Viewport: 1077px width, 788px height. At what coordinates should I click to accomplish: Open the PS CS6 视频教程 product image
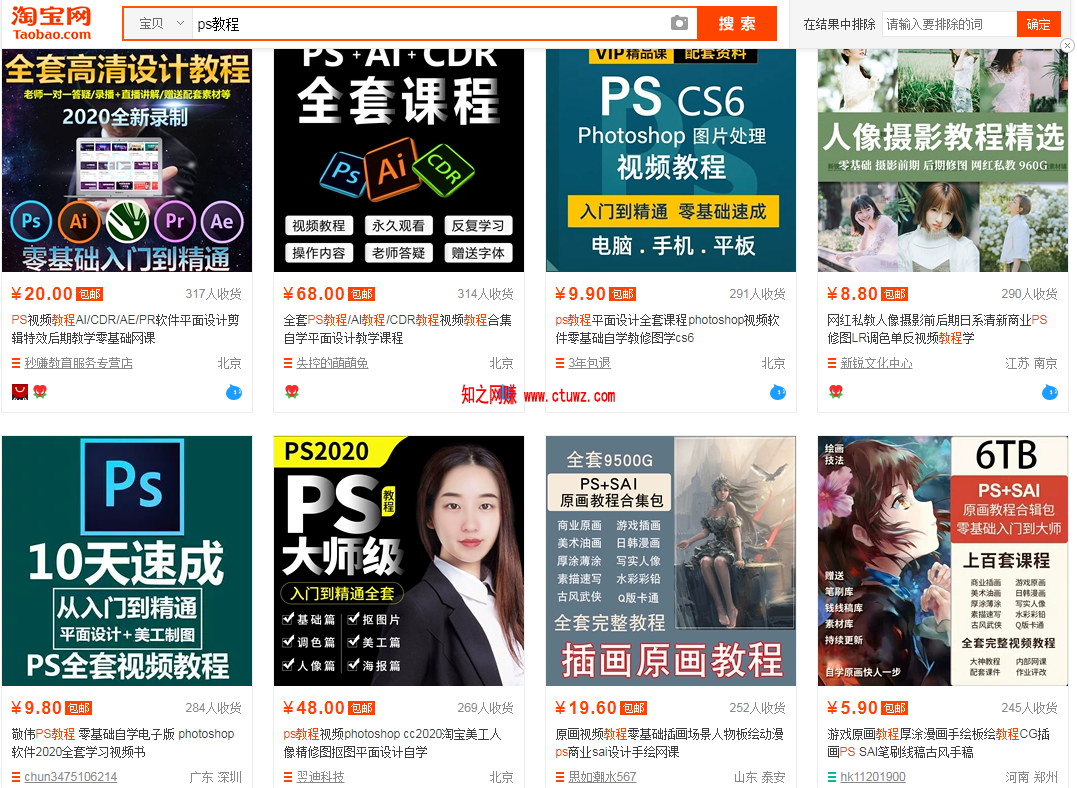(671, 161)
